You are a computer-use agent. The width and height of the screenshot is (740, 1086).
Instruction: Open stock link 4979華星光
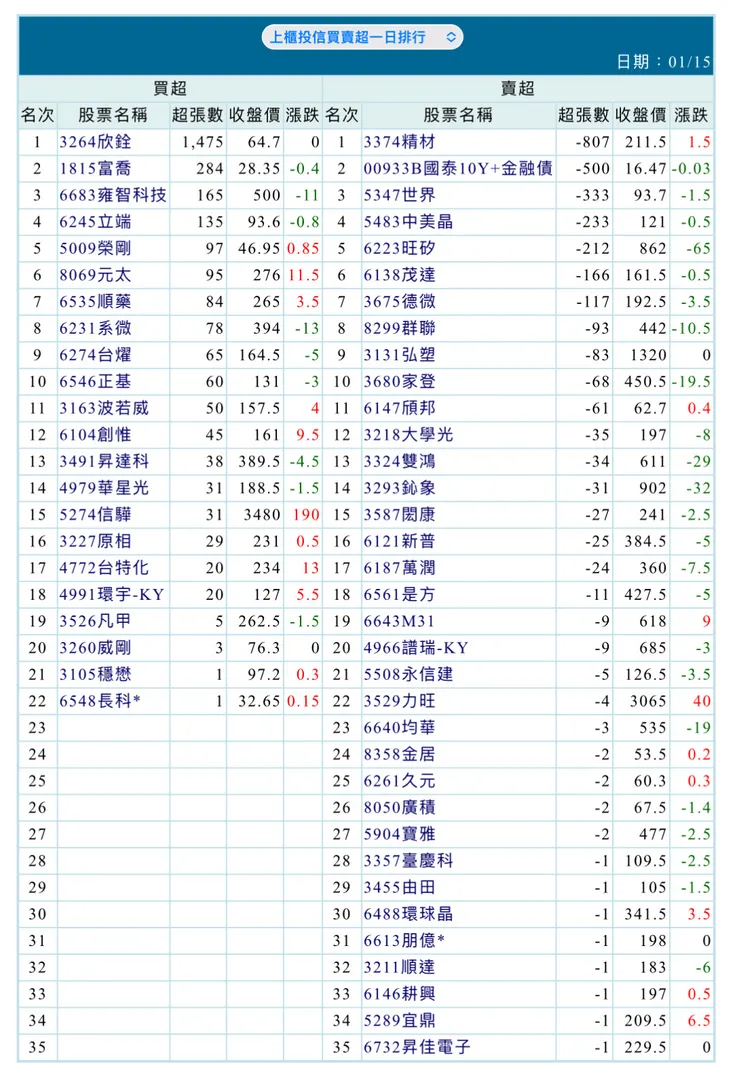pos(104,488)
